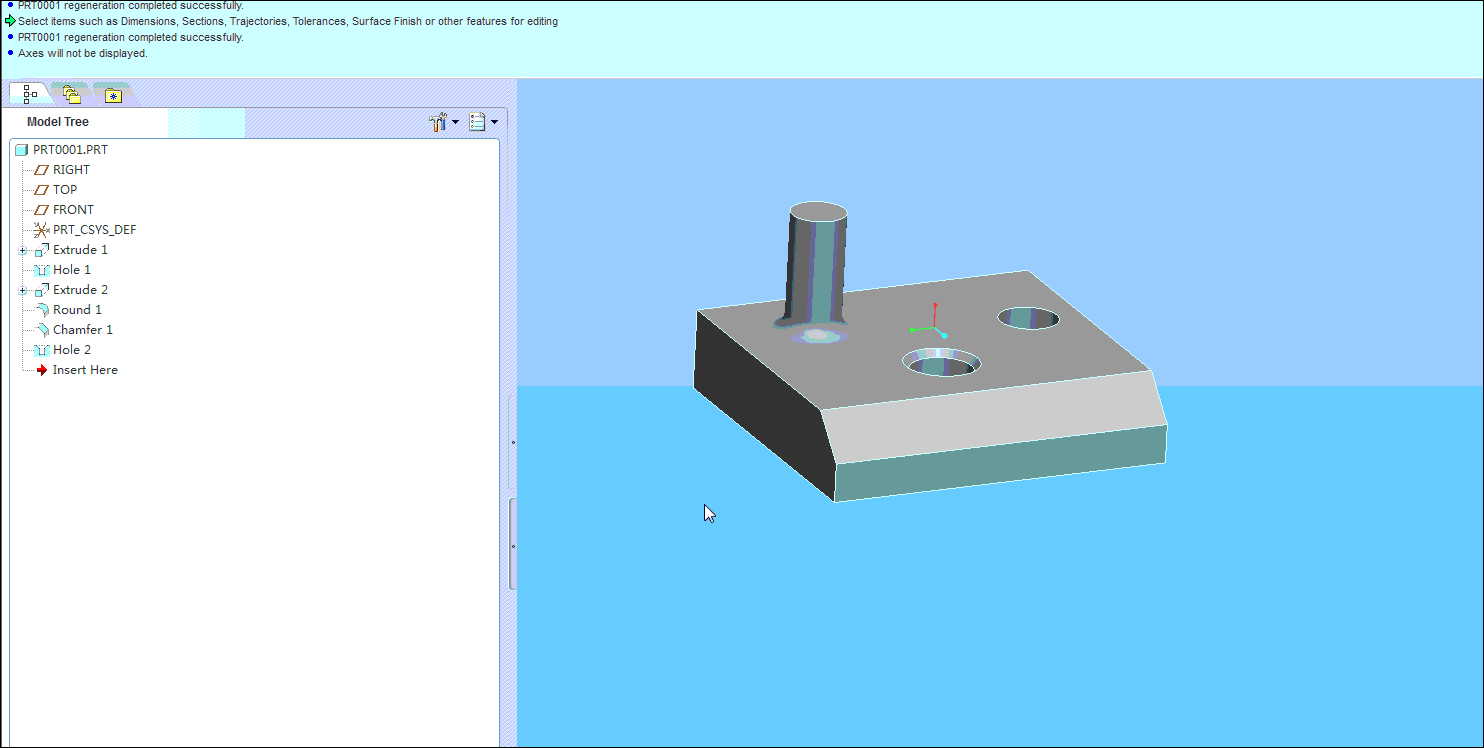Select the RIGHT datum plane icon
Screen dimensions: 1484x748
pyautogui.click(x=41, y=170)
